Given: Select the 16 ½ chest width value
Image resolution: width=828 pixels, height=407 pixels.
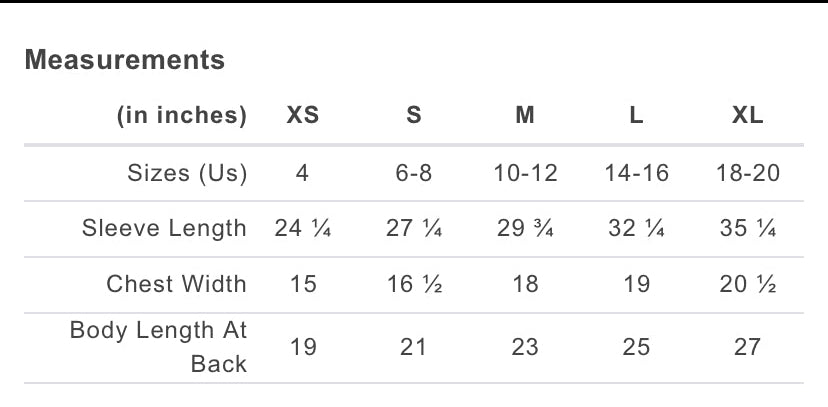Looking at the screenshot, I should [414, 284].
